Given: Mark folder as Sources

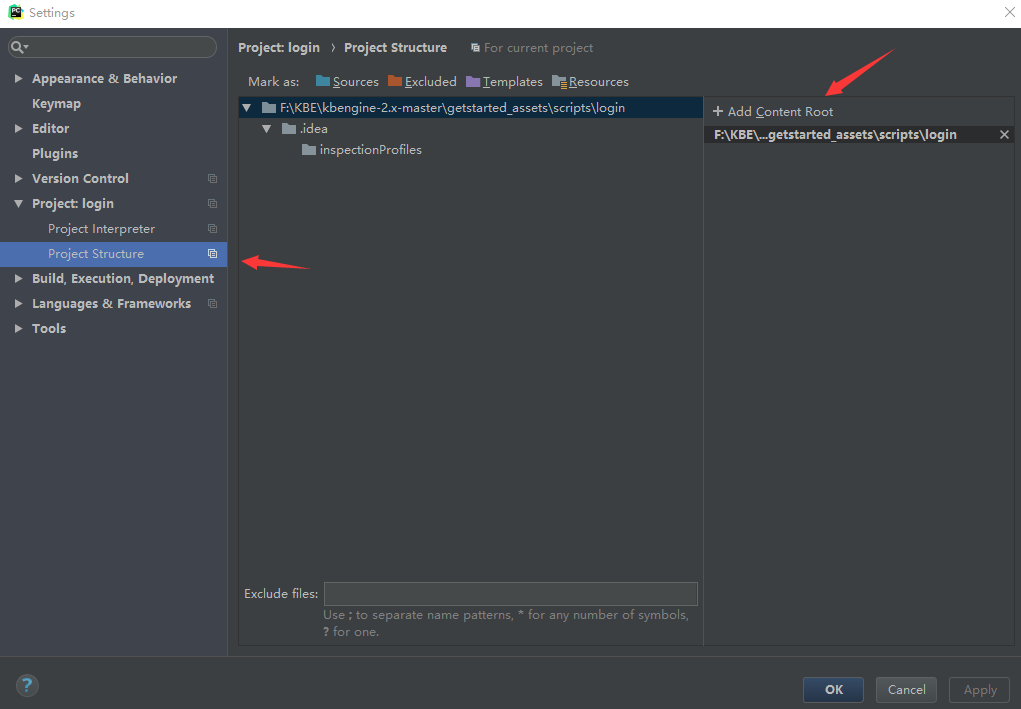Looking at the screenshot, I should click(347, 82).
